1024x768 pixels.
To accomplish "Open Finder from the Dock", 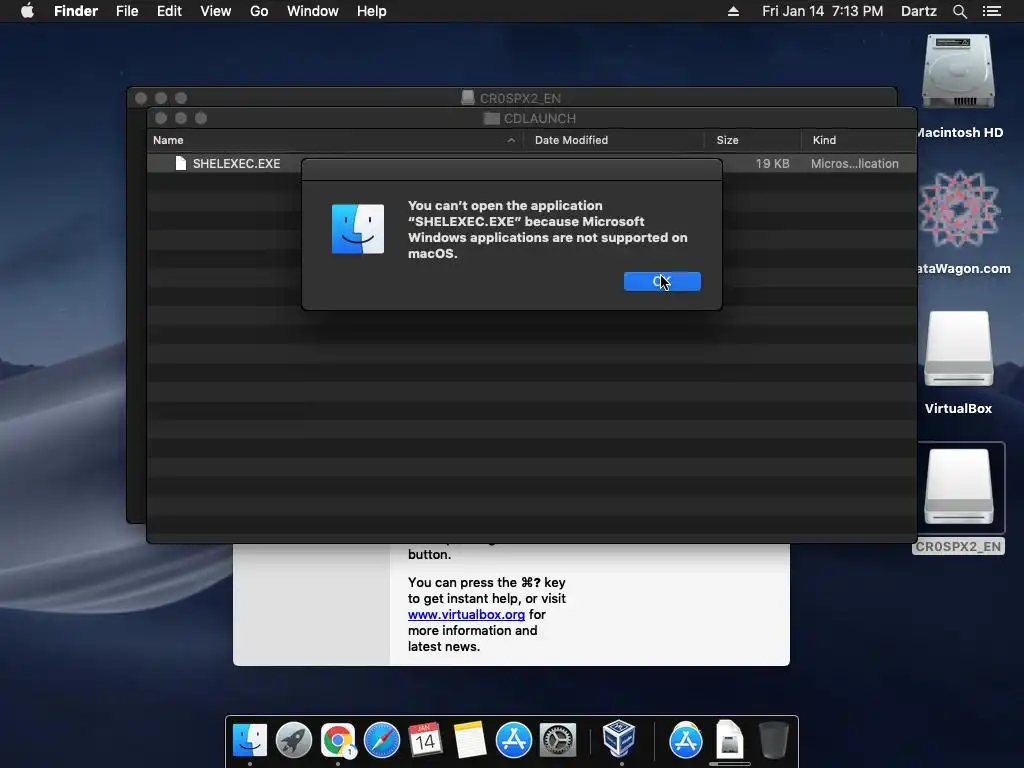I will point(249,740).
